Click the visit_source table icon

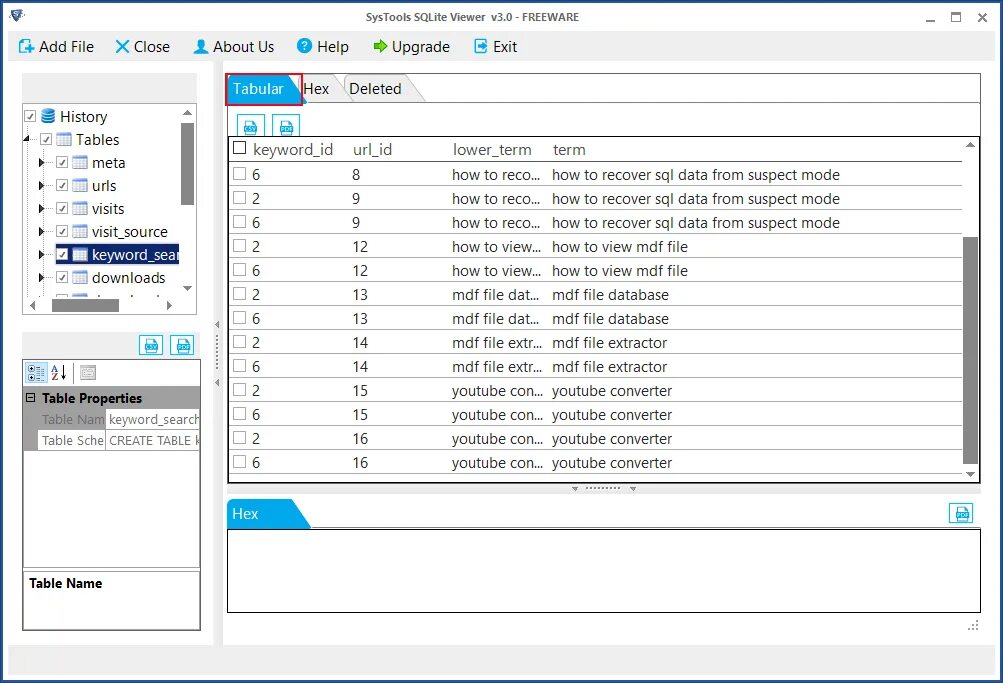click(80, 232)
